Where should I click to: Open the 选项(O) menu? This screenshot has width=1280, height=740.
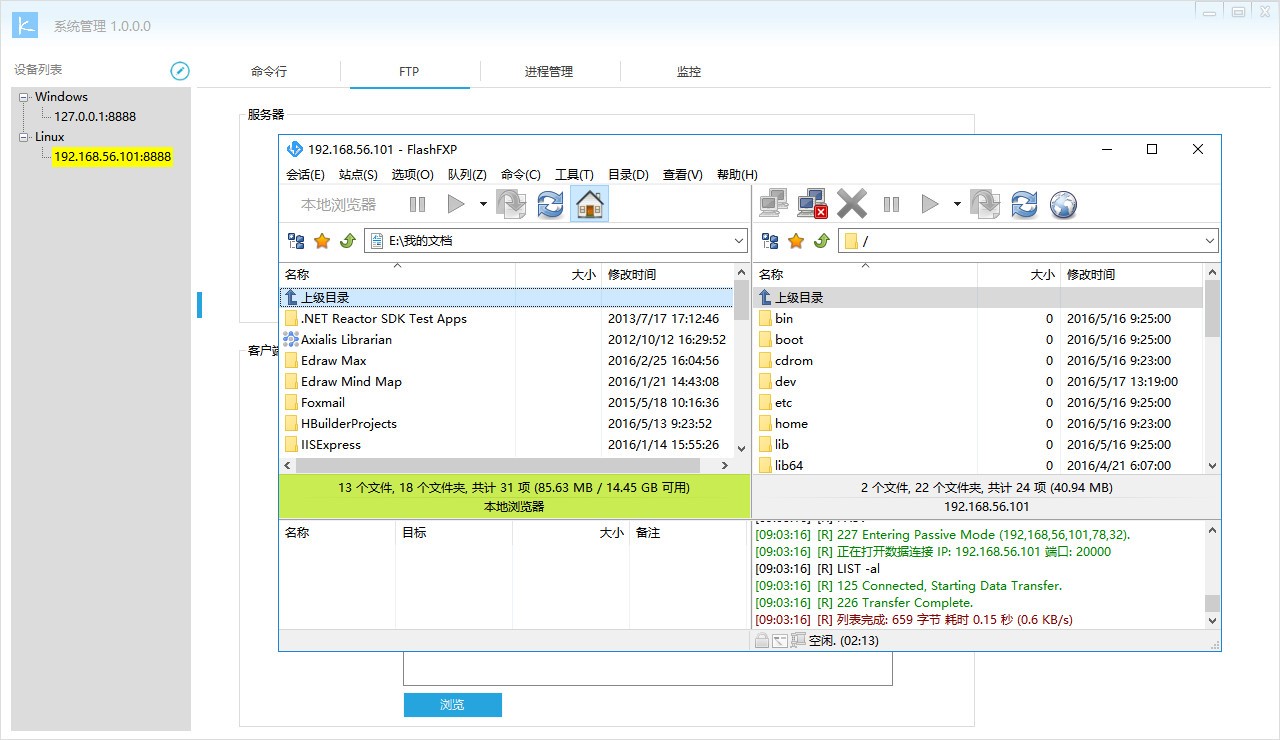[x=412, y=175]
